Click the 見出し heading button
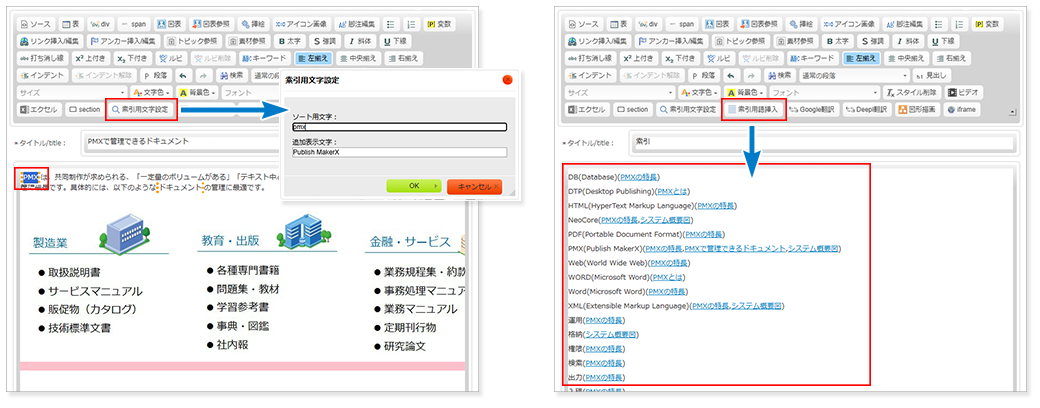 coord(931,75)
